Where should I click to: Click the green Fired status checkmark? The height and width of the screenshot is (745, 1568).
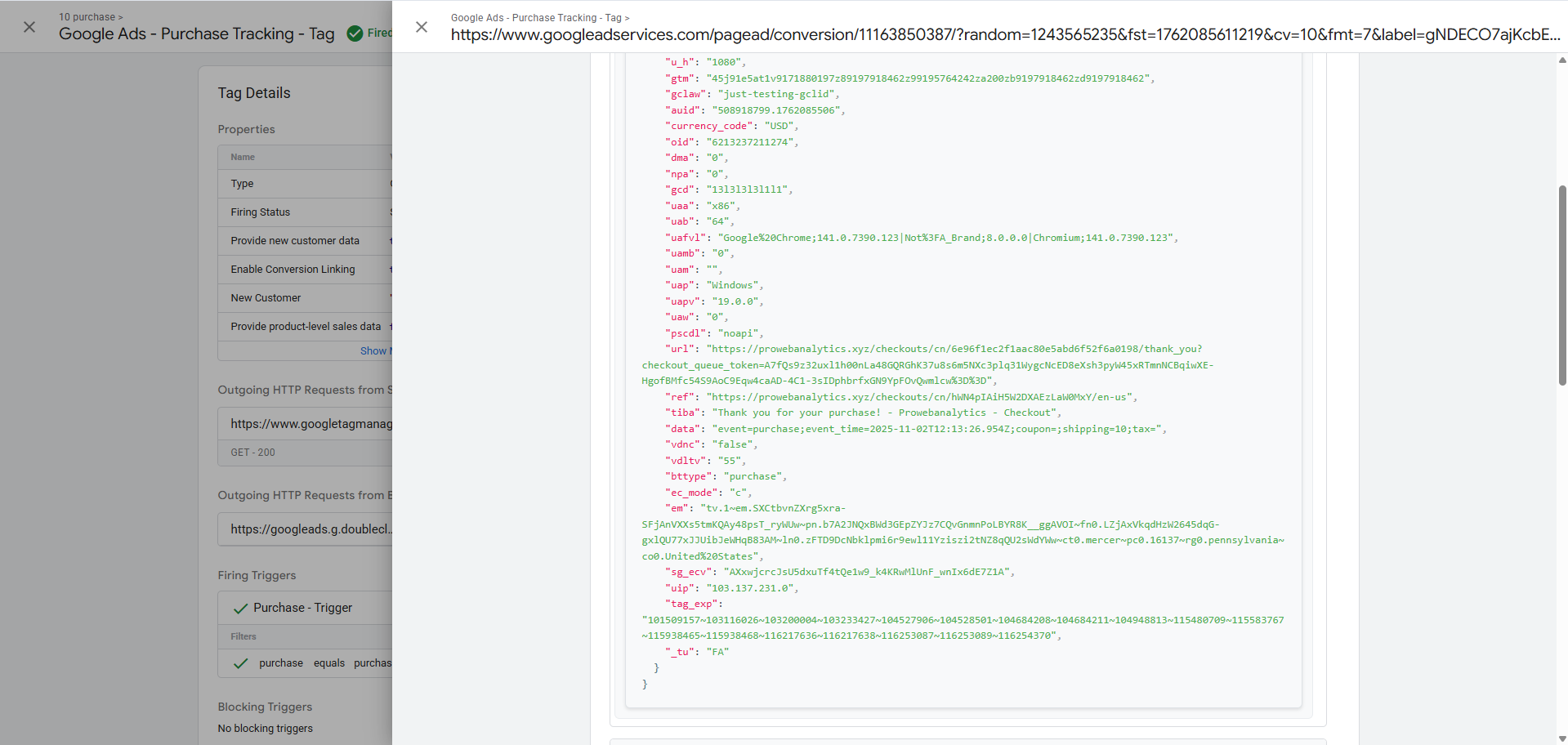[x=355, y=33]
